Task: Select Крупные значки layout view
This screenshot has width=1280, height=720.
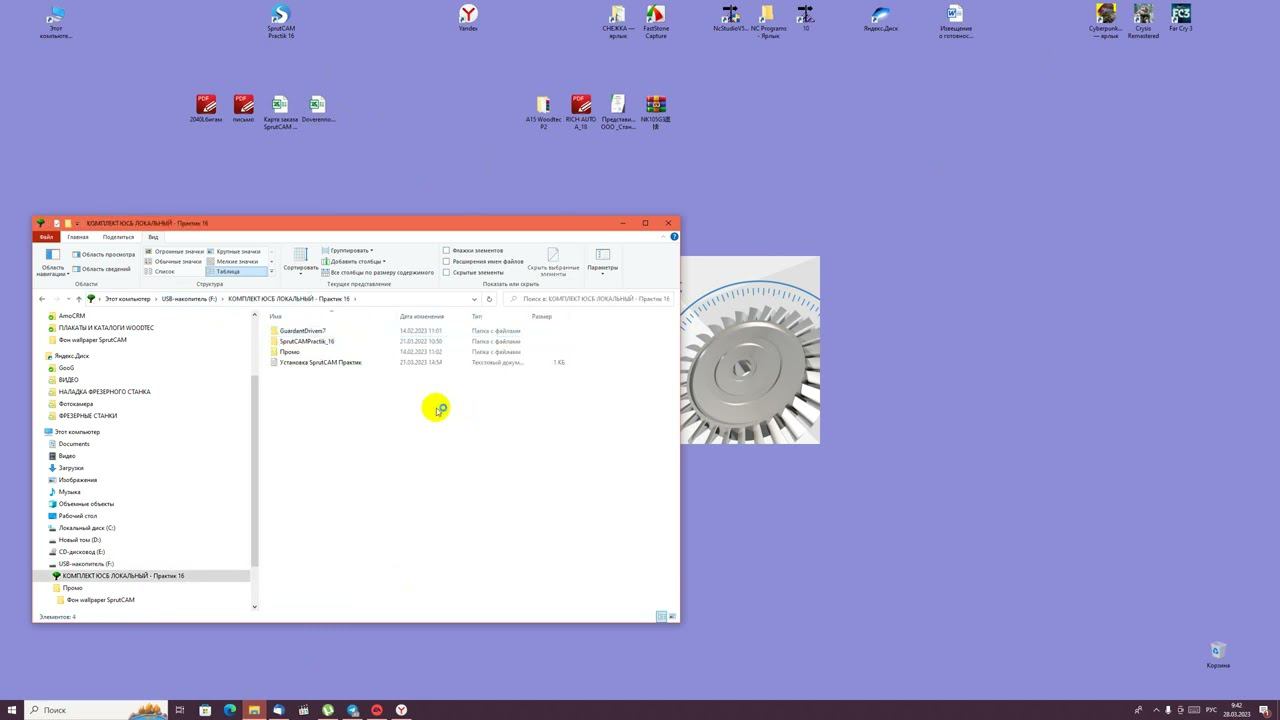Action: pyautogui.click(x=233, y=251)
